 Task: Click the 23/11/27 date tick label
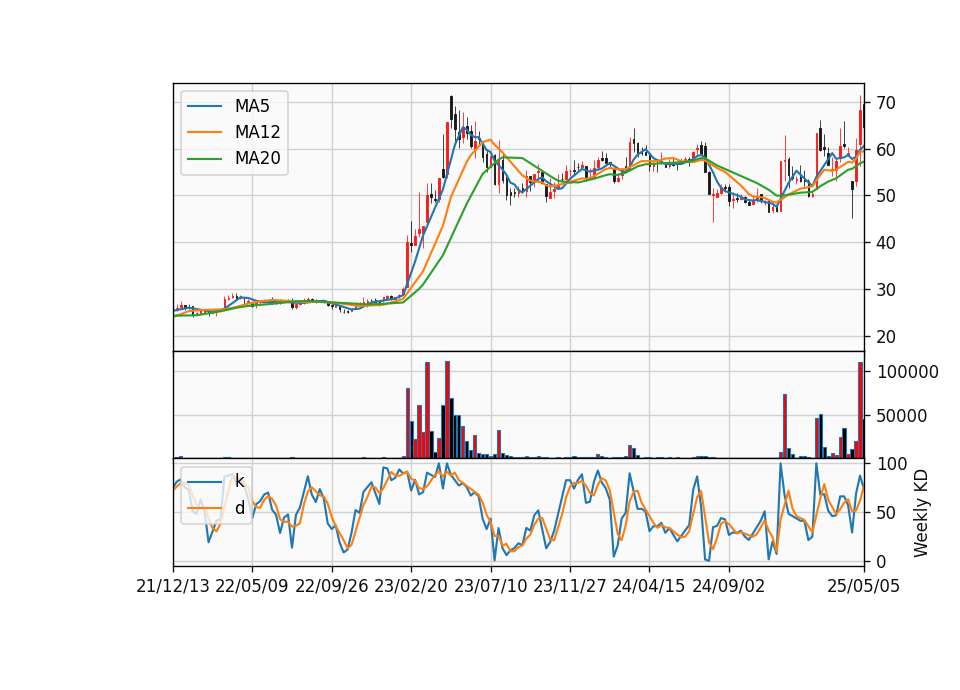coord(570,587)
